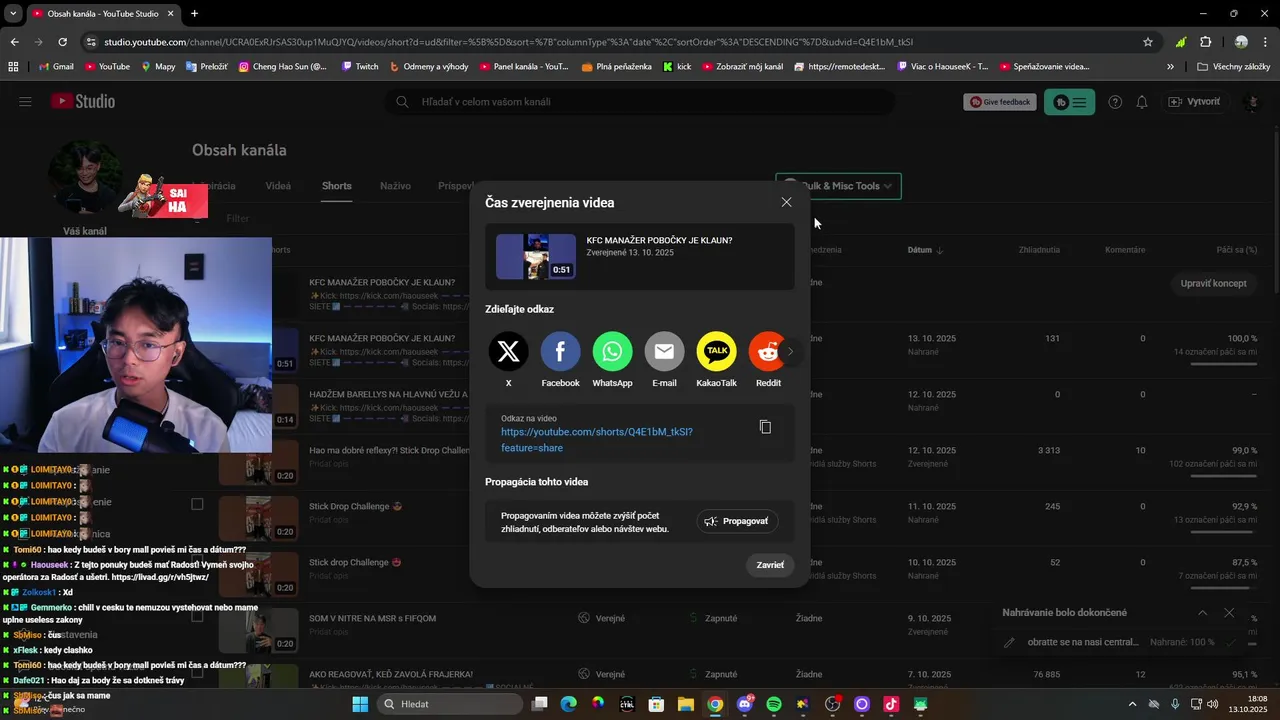
Task: Share the video on Facebook
Action: [x=560, y=352]
